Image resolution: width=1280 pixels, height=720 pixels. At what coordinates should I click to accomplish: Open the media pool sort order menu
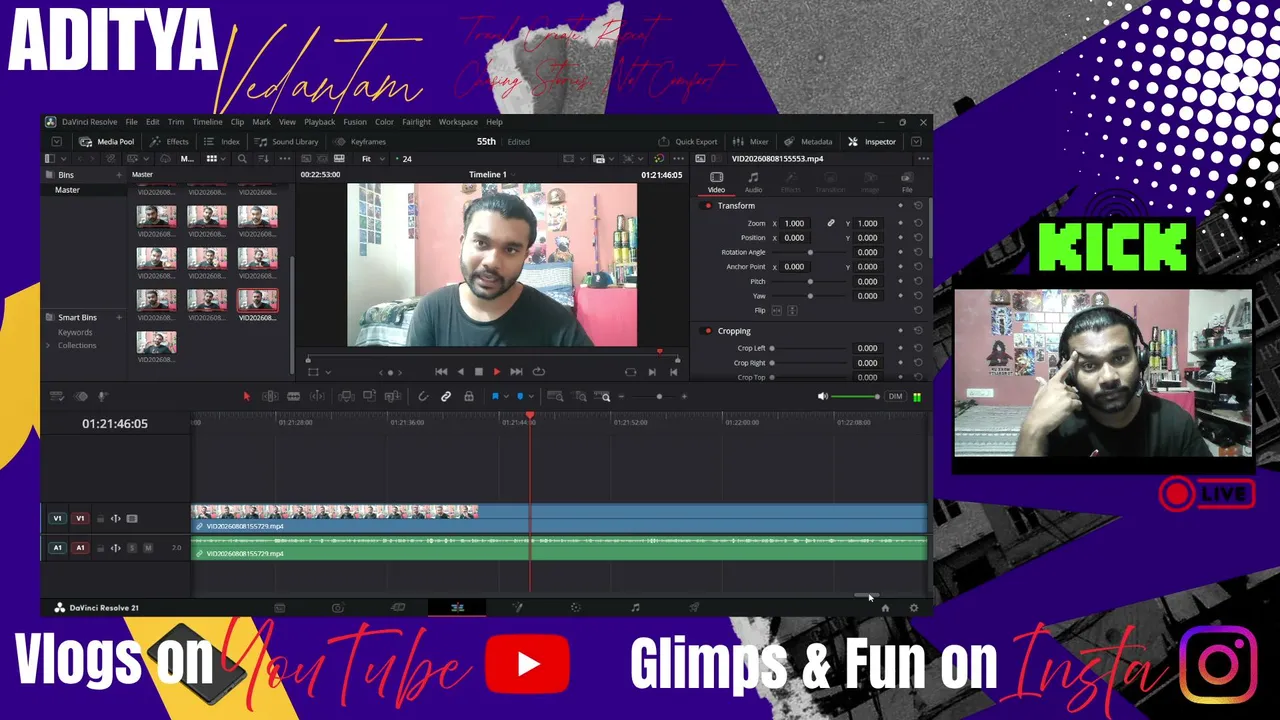(264, 159)
